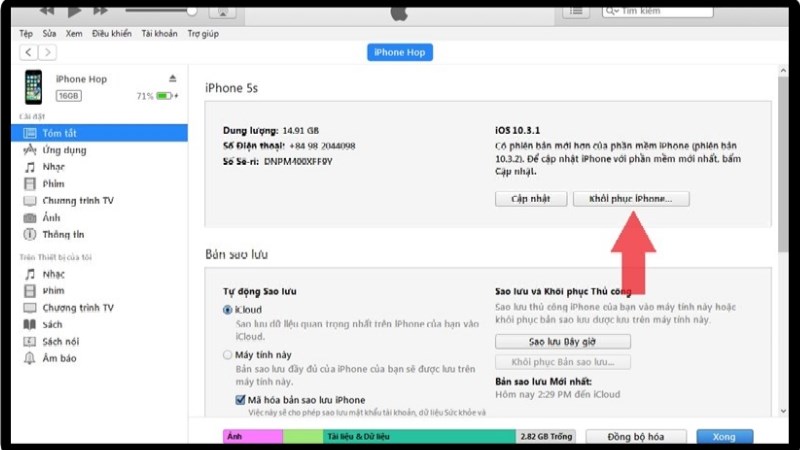The height and width of the screenshot is (450, 800).
Task: Focus the Tìm kiếm search field
Action: point(658,11)
